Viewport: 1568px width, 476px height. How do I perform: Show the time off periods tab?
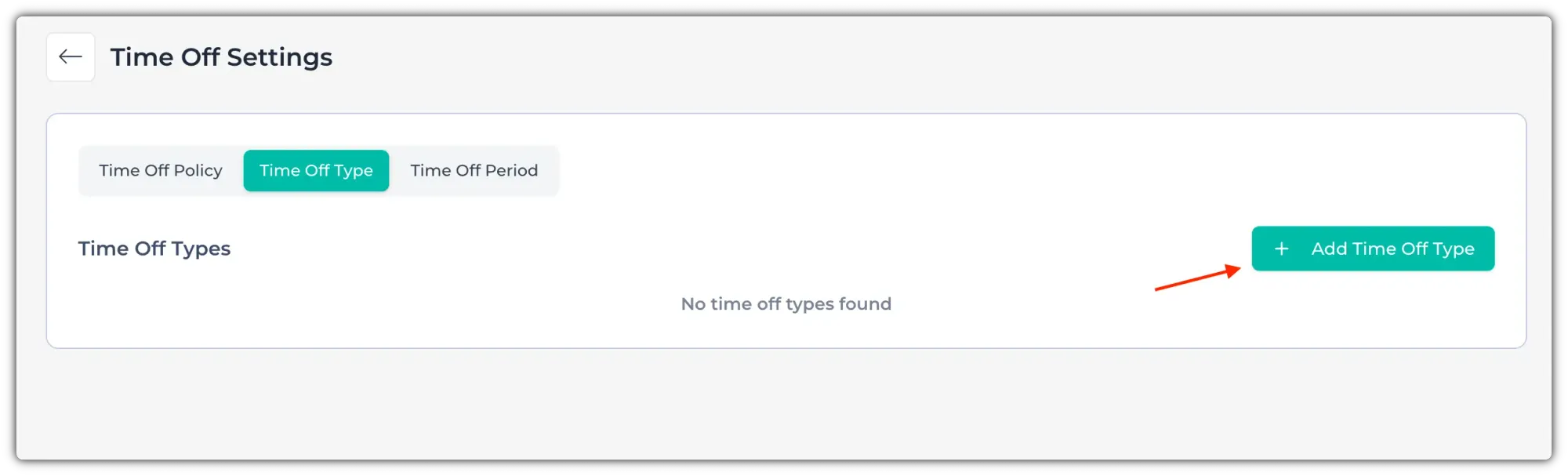tap(474, 170)
